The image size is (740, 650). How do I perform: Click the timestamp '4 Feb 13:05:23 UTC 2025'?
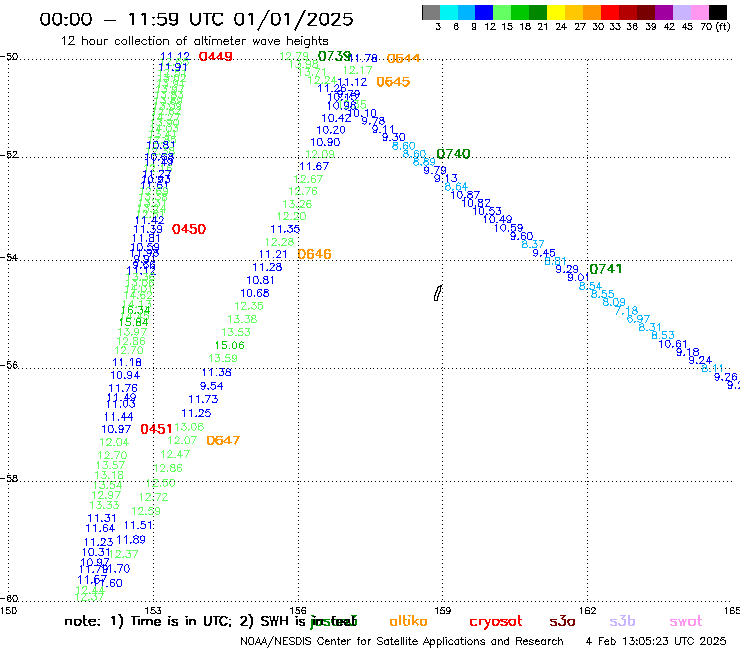tap(656, 642)
